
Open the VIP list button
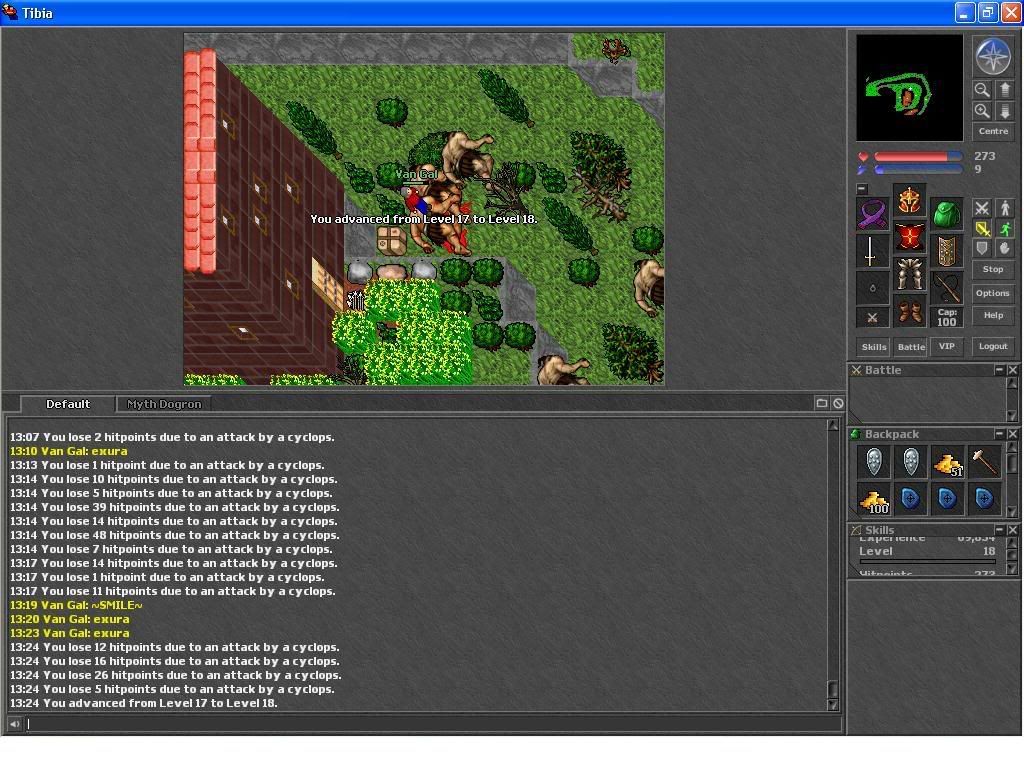[947, 347]
